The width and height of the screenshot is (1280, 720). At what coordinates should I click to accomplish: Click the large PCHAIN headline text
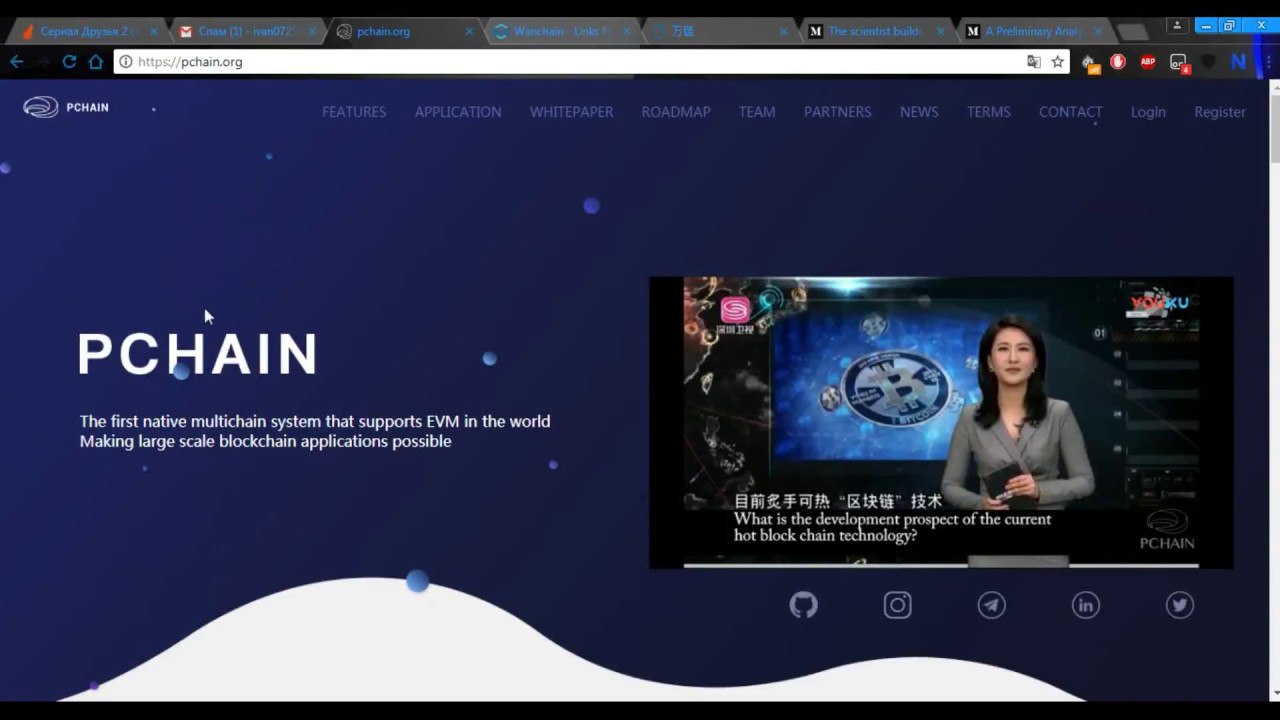198,354
